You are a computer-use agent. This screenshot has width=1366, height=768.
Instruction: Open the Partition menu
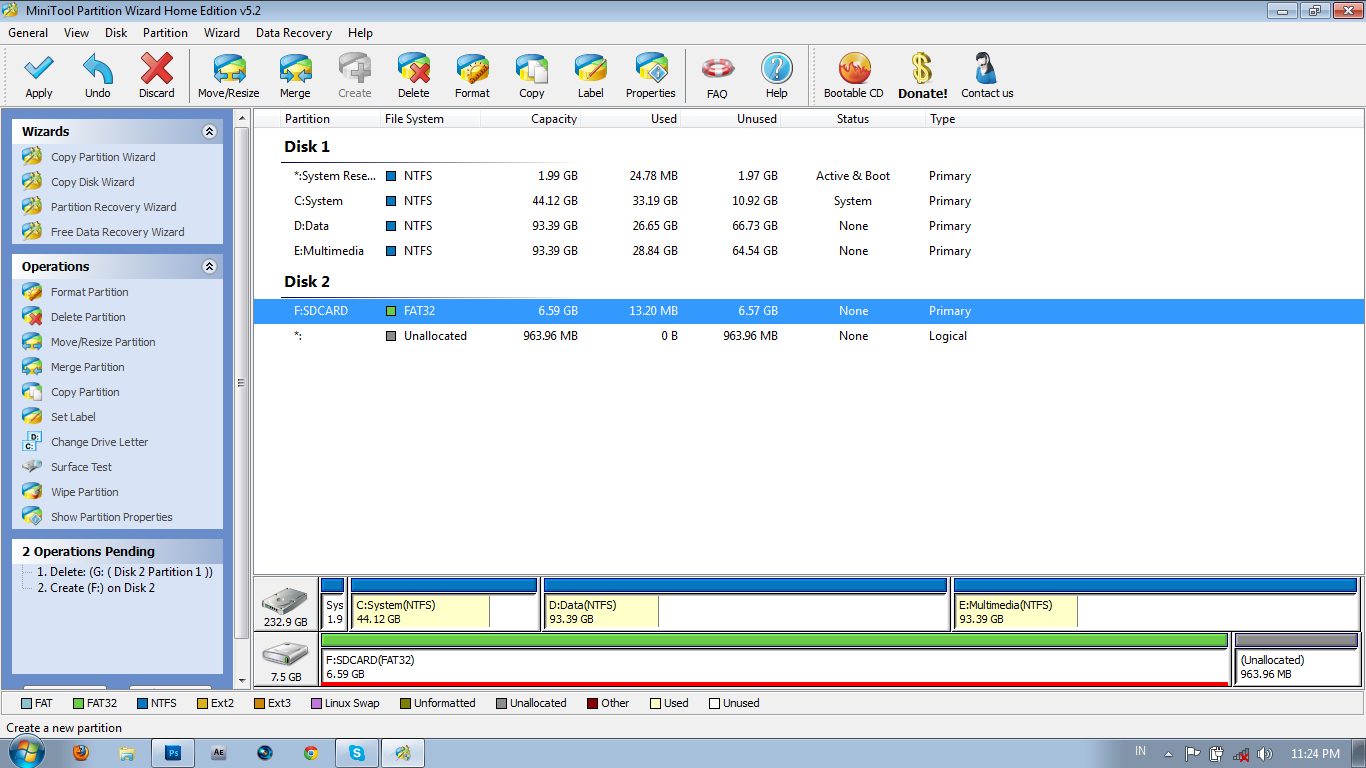pos(165,33)
